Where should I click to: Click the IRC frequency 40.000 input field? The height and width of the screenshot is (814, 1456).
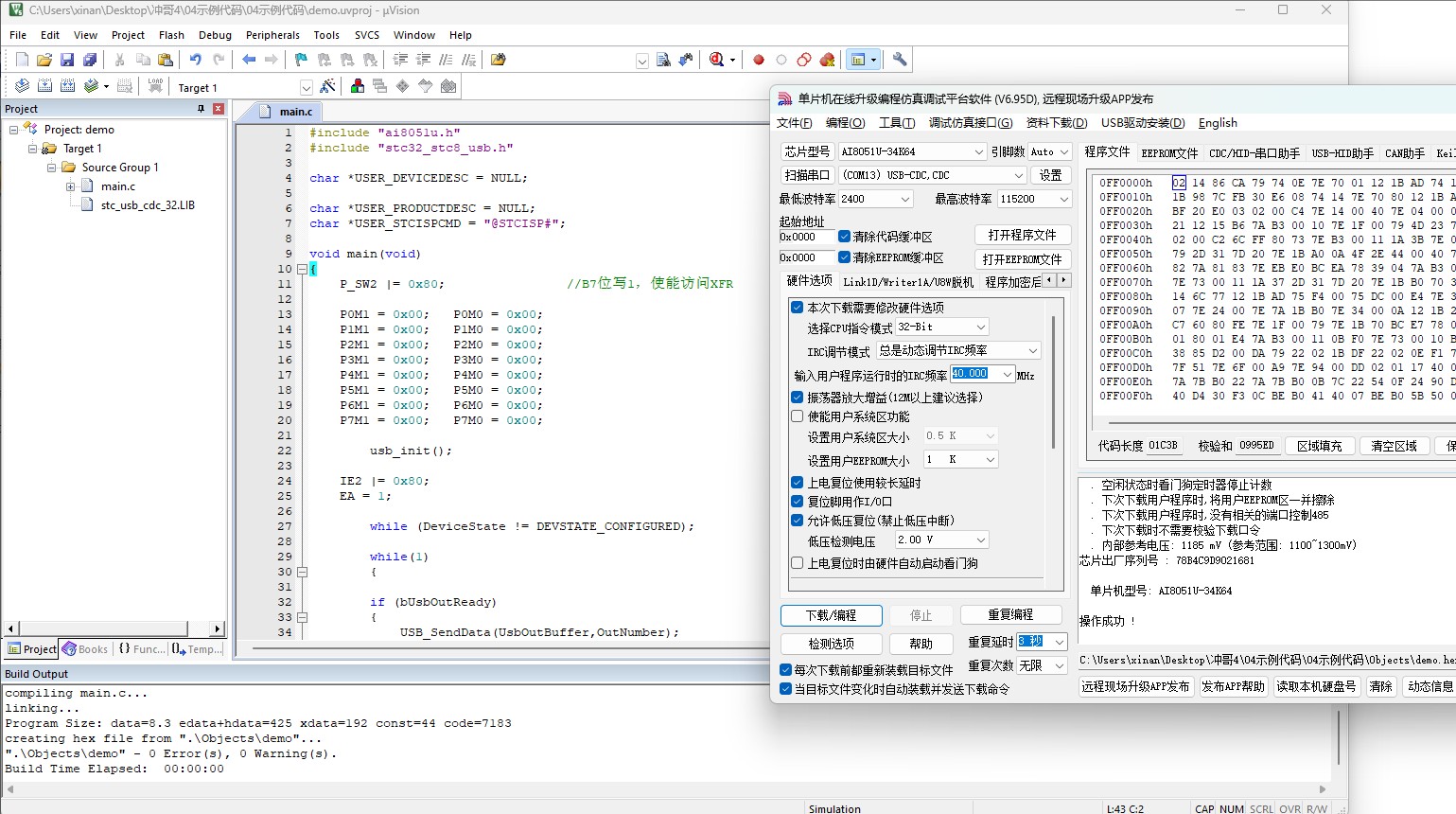point(975,374)
